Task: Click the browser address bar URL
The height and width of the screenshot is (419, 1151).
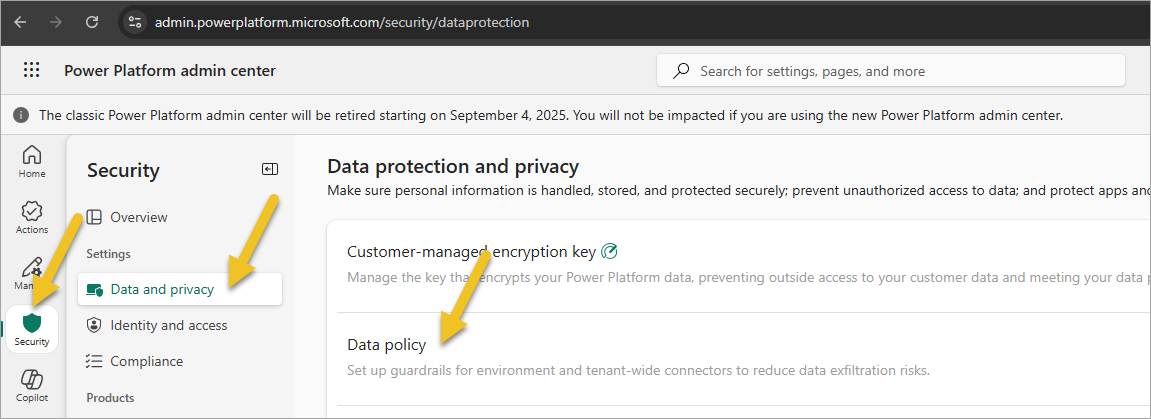Action: click(341, 23)
